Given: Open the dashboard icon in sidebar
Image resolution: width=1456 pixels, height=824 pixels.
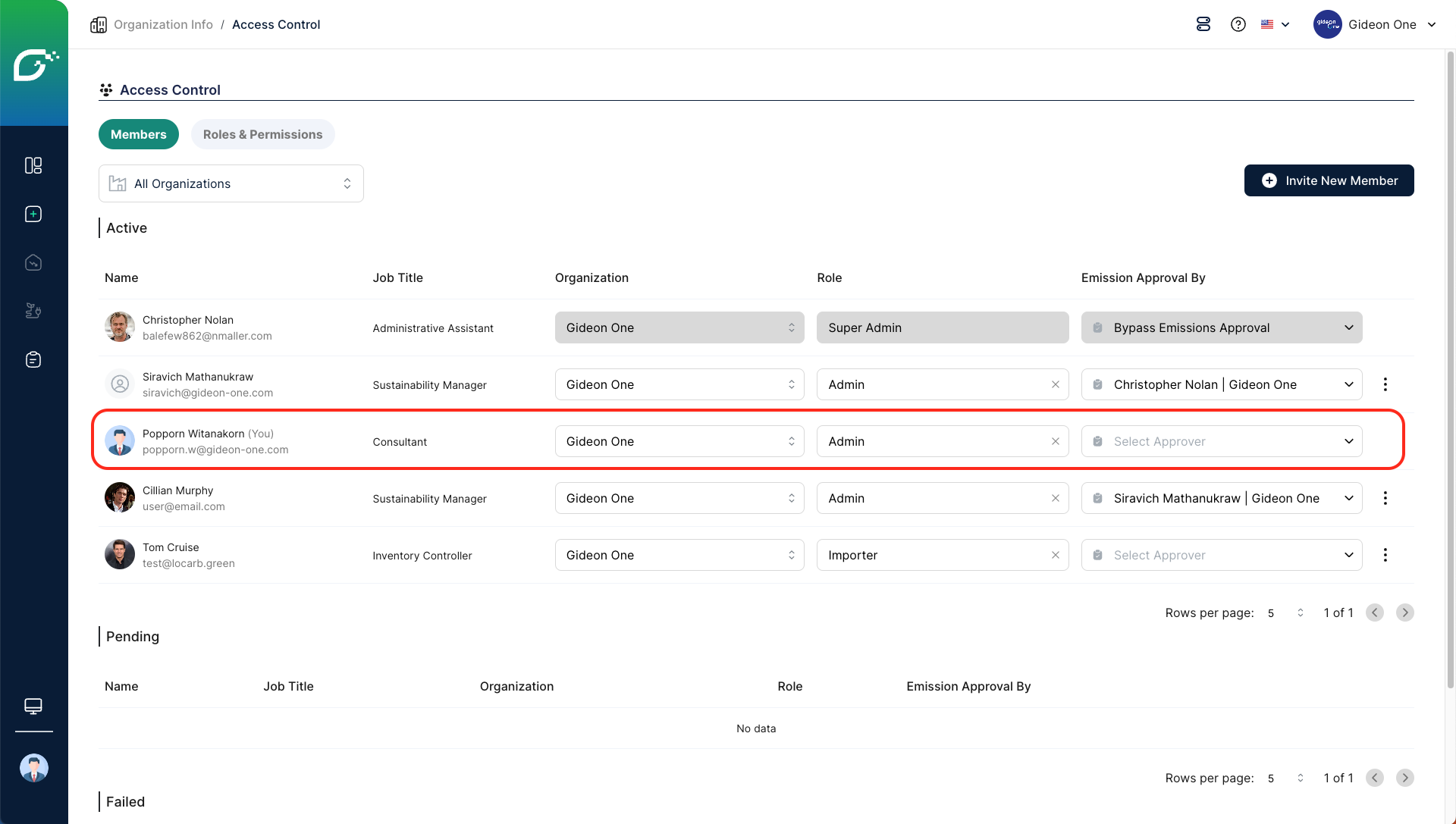Looking at the screenshot, I should click(x=33, y=165).
